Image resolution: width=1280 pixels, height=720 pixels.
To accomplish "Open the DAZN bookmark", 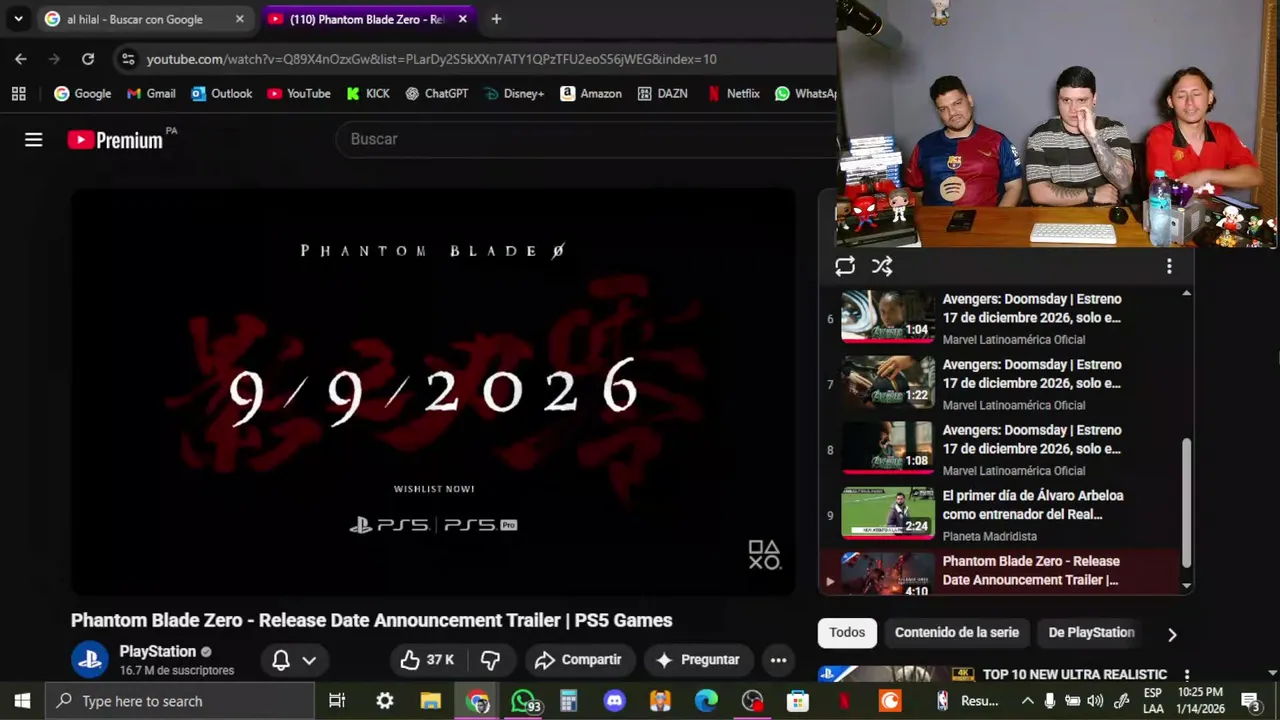I will point(662,94).
